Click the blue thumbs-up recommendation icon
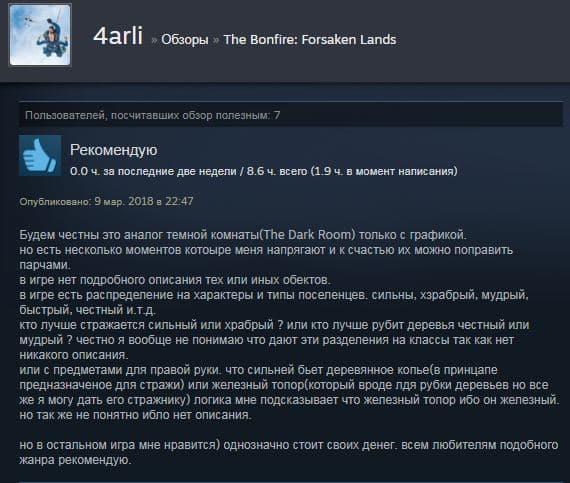 point(40,156)
